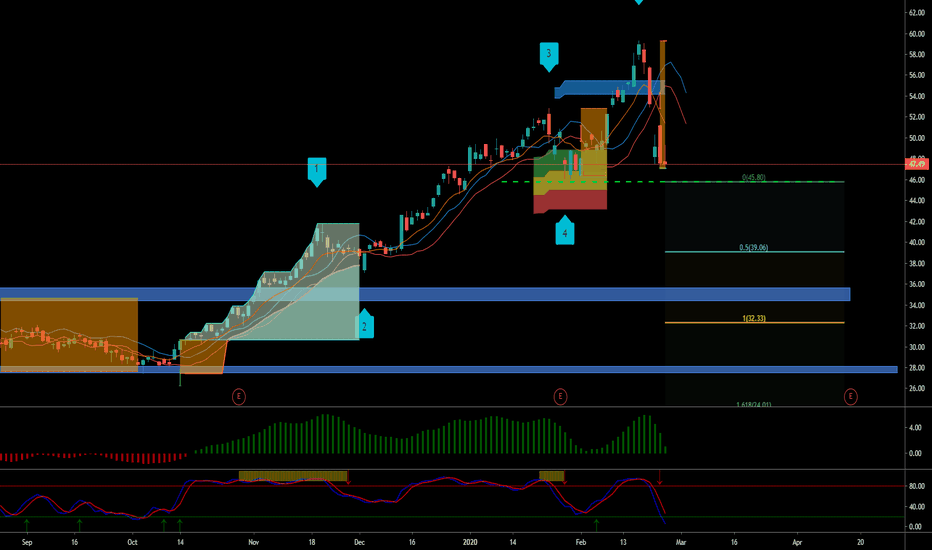Screen dimensions: 932x550
Task: Select the cyan callout label numbered 2
Action: coord(364,324)
